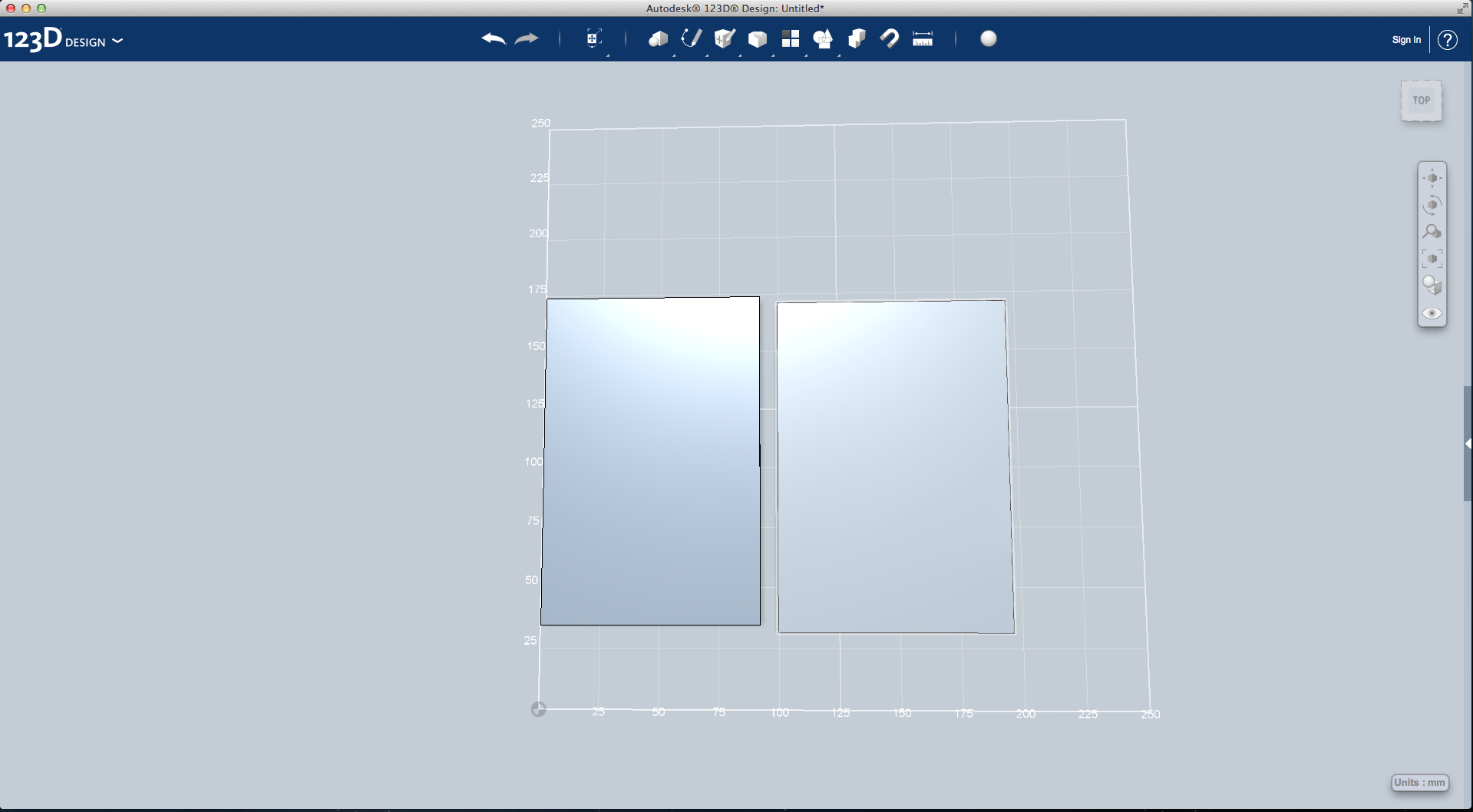Click the Sign In link
Viewport: 1473px width, 812px height.
pos(1406,40)
